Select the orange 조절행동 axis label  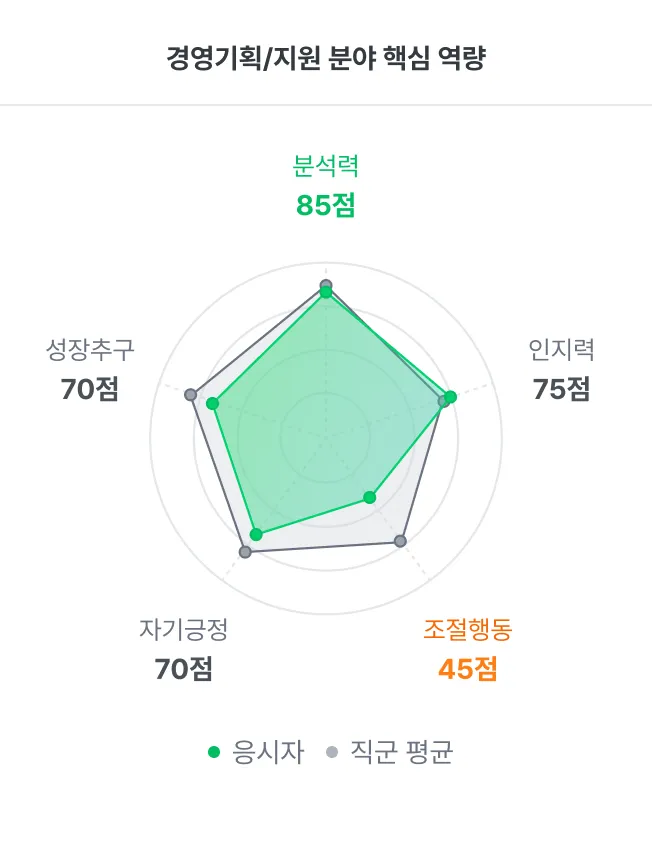468,630
